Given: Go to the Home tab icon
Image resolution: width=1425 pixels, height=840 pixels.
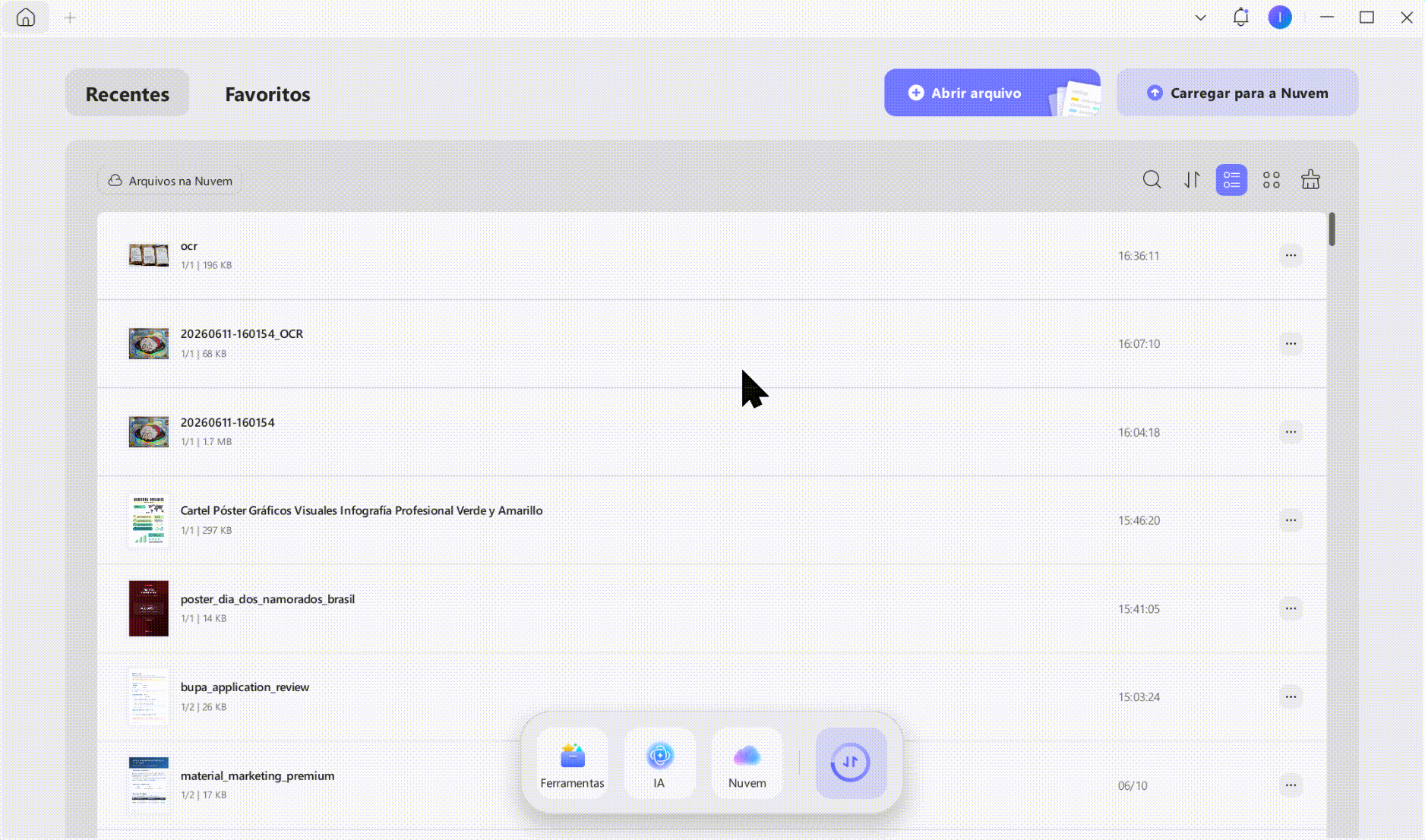Looking at the screenshot, I should coord(26,17).
